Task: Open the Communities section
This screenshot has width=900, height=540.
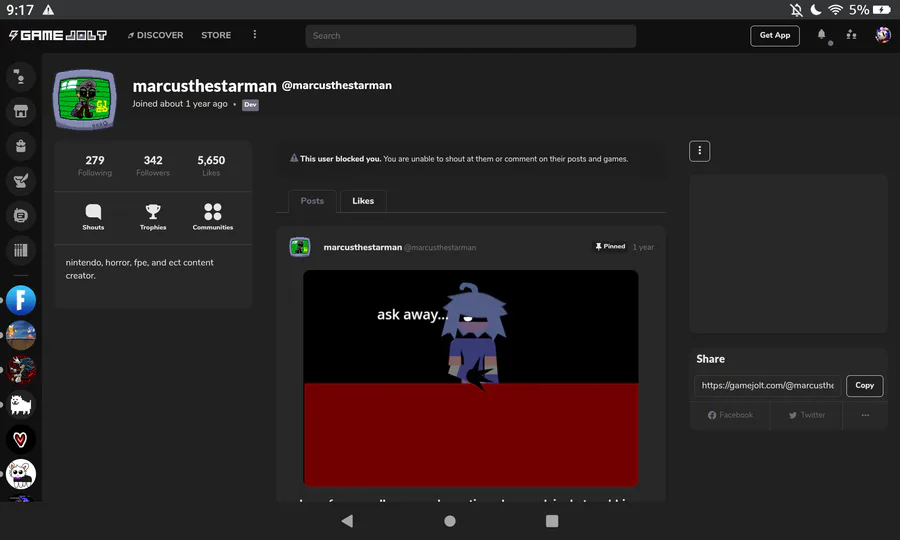Action: 212,217
